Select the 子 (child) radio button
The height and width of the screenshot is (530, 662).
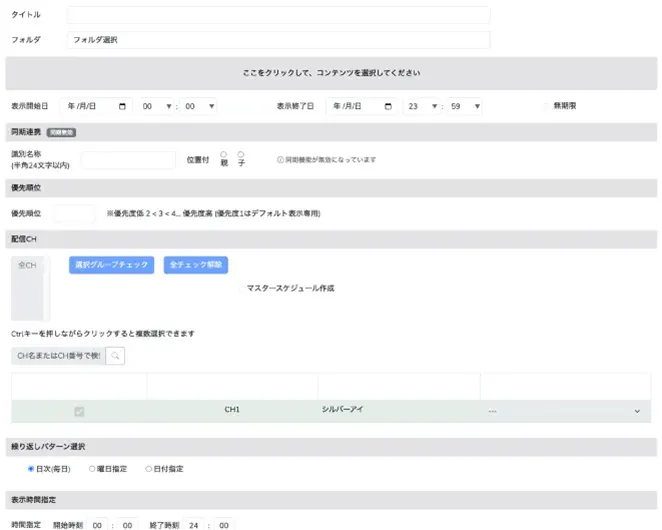pyautogui.click(x=241, y=154)
